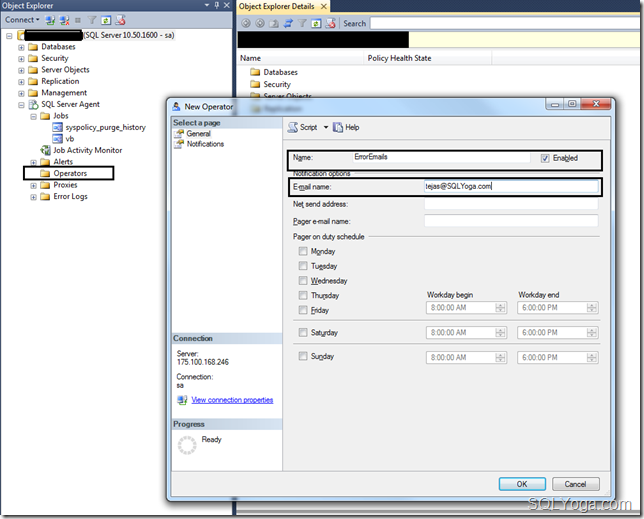Image resolution: width=644 pixels, height=519 pixels.
Task: Click the Forward icon in Object Explorer Details
Action: point(260,23)
